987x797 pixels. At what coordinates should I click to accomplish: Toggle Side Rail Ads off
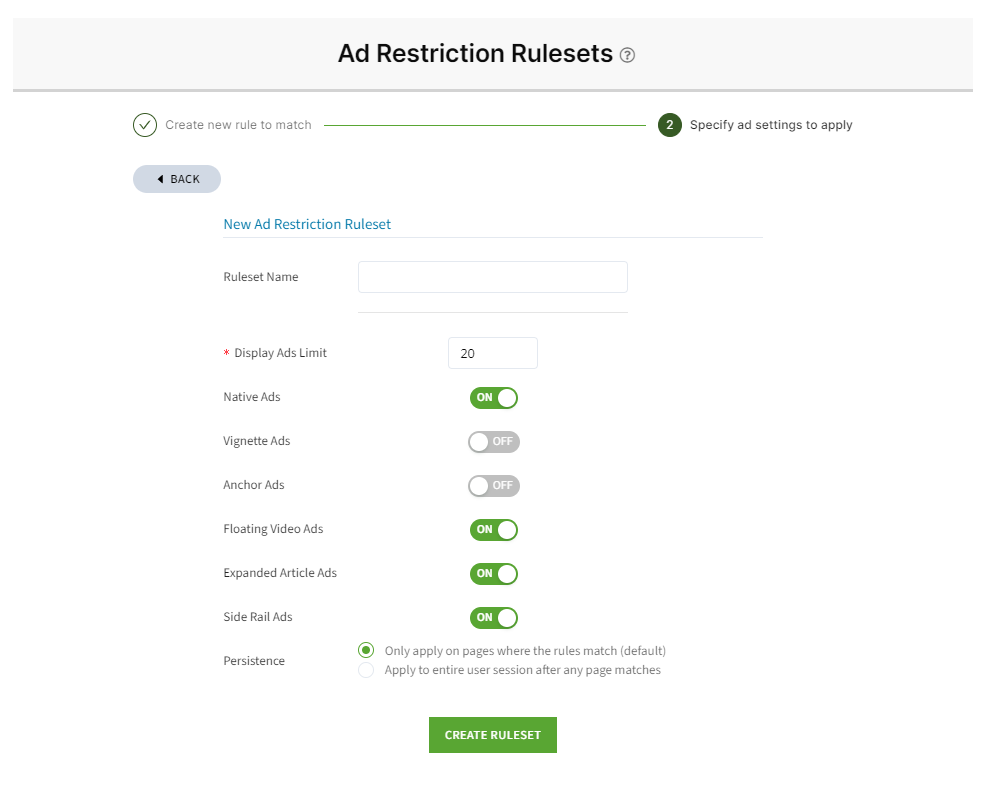pyautogui.click(x=494, y=618)
